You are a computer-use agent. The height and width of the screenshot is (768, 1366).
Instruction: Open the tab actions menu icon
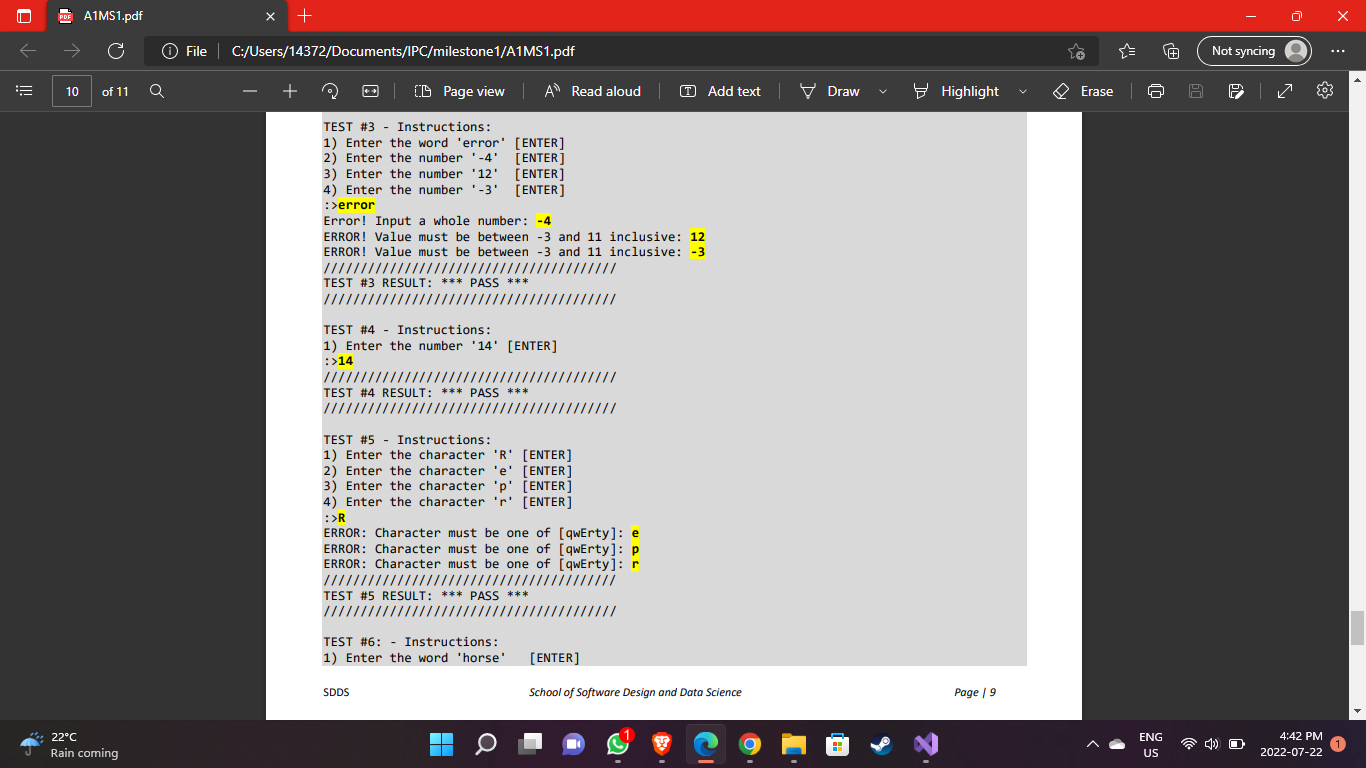(x=24, y=16)
